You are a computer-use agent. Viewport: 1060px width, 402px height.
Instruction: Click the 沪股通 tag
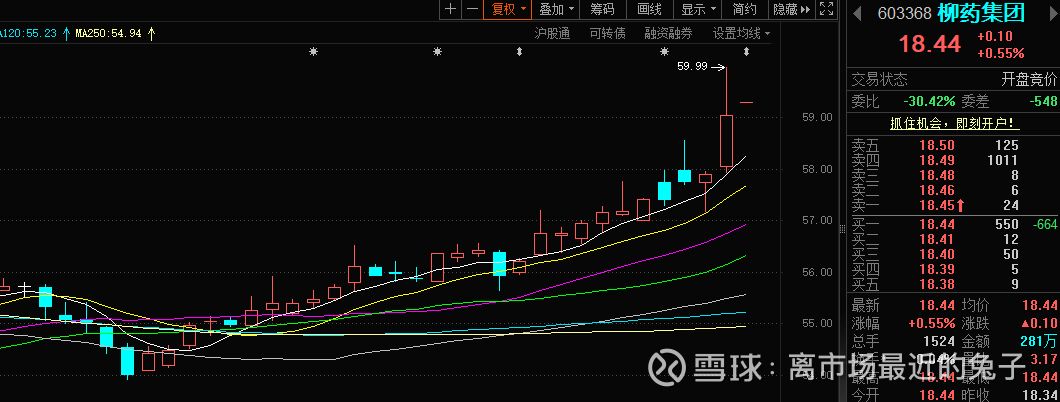click(x=552, y=33)
